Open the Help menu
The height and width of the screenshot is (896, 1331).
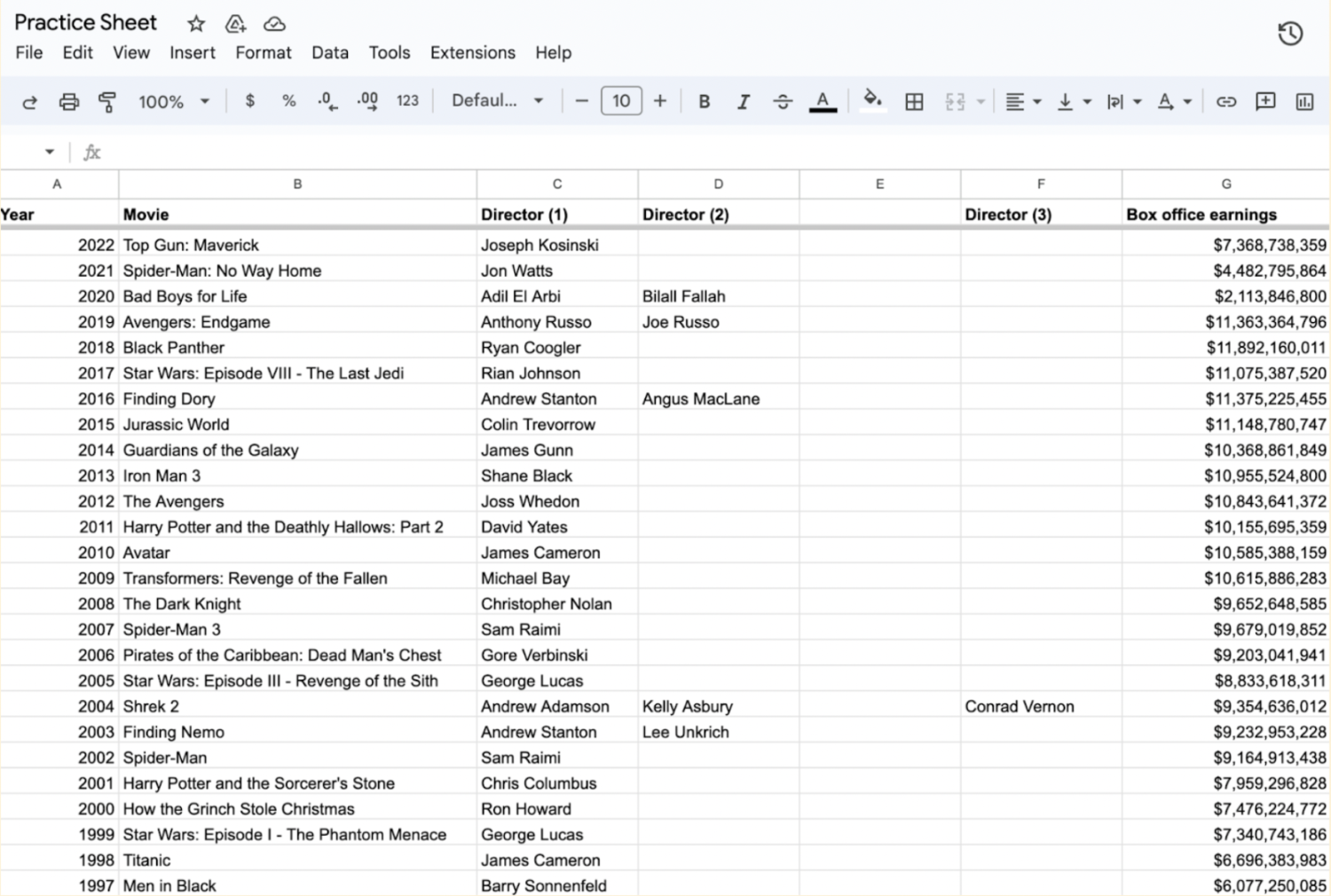[553, 52]
